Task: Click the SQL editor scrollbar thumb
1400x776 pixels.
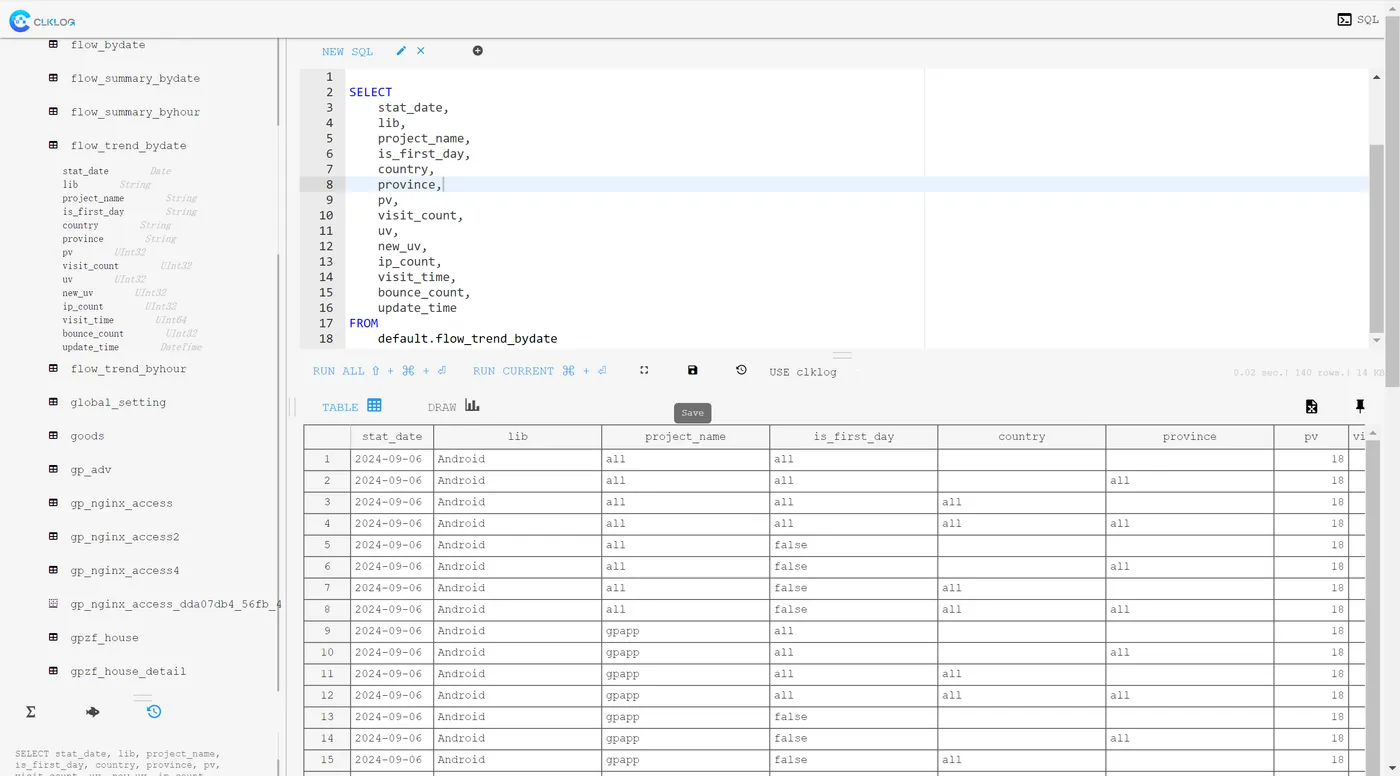Action: (x=1377, y=238)
